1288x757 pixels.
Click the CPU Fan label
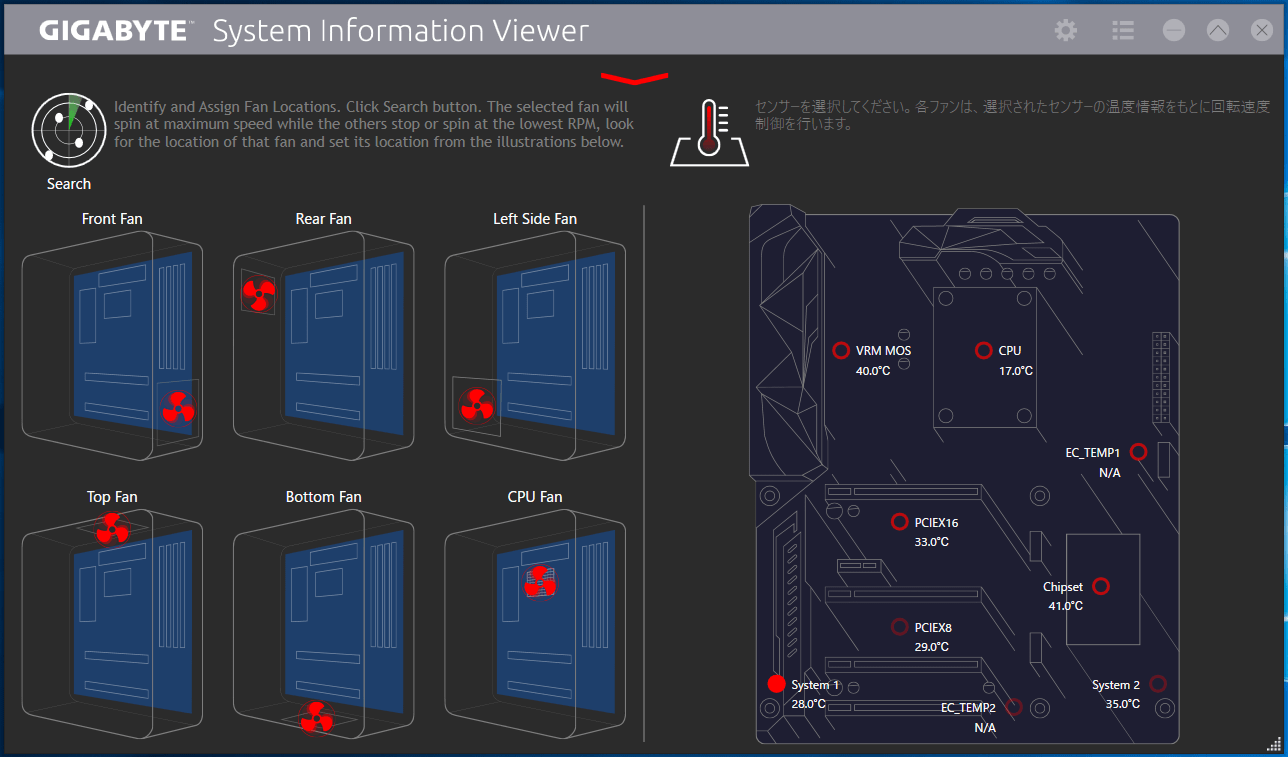(535, 497)
